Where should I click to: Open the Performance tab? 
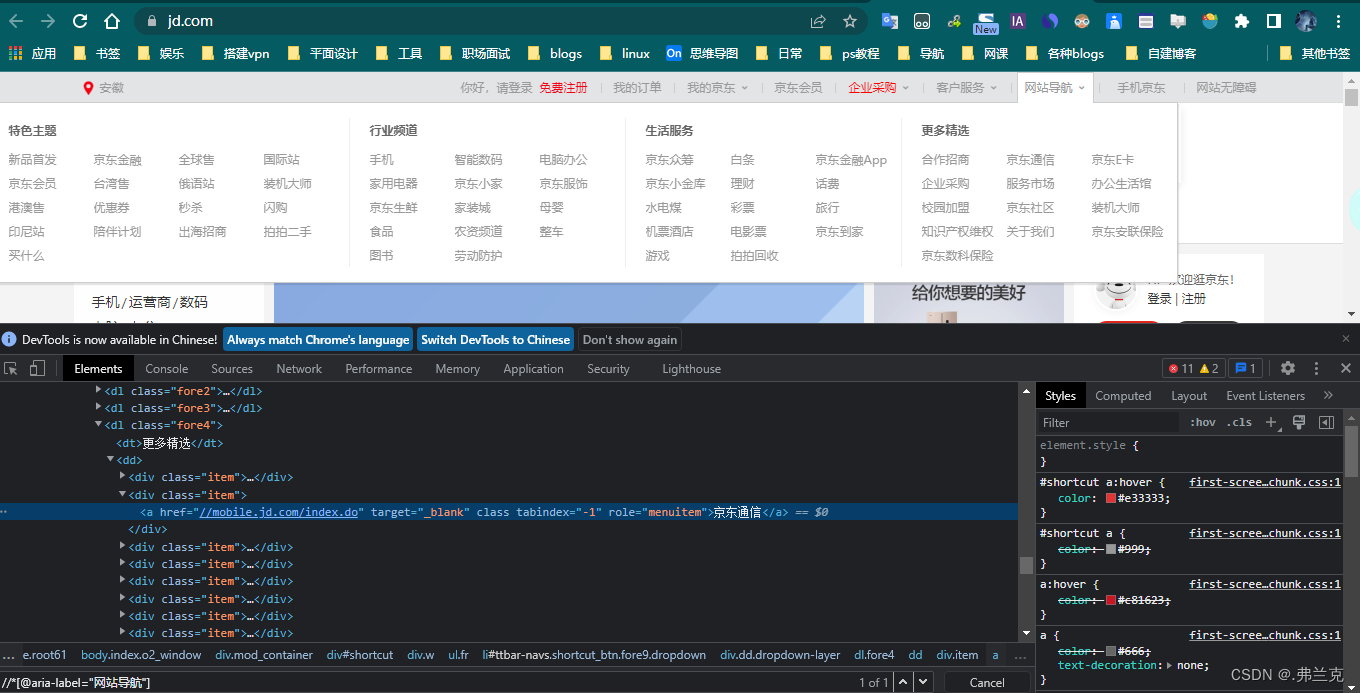pos(379,369)
